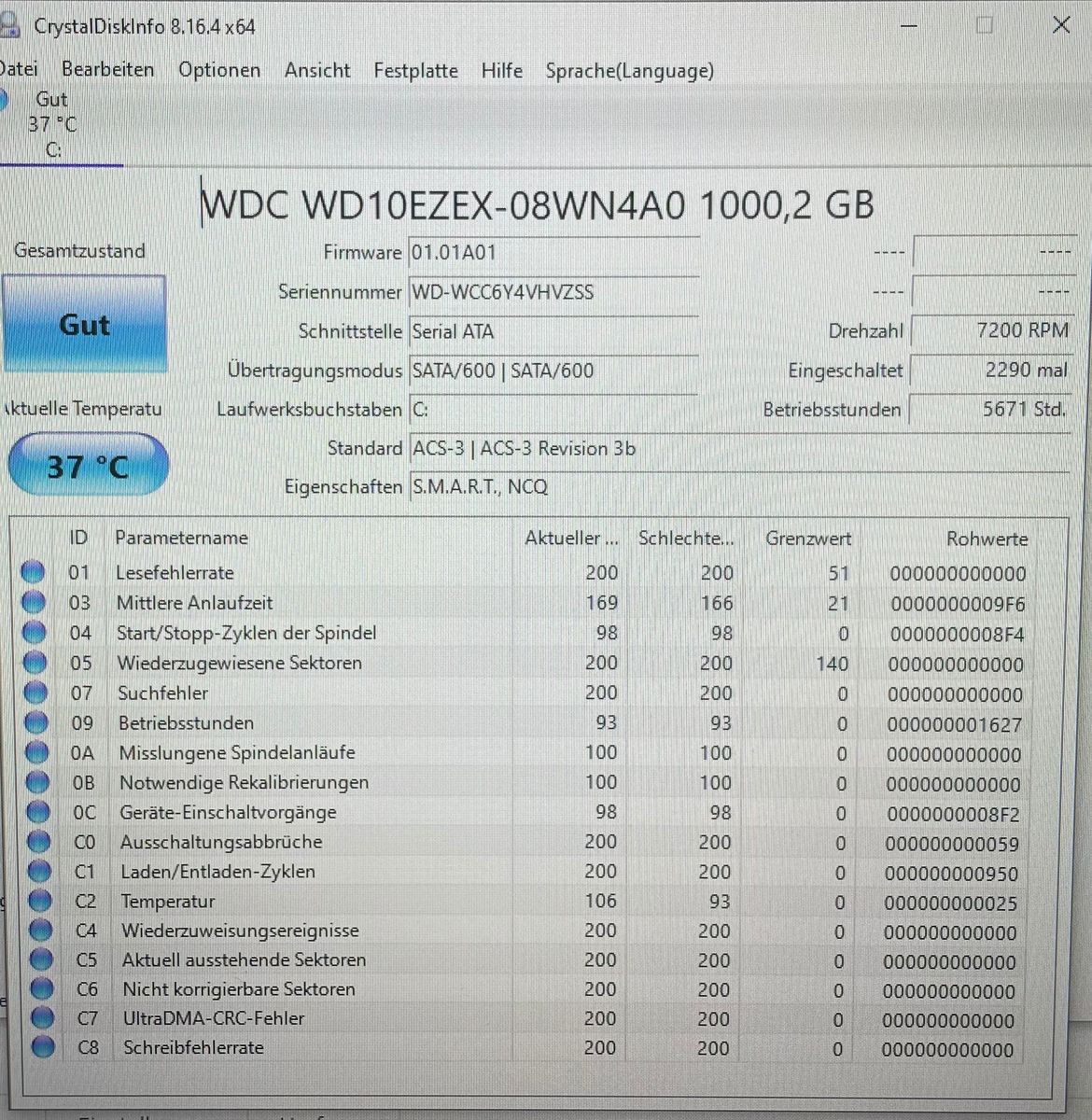Select the UltraDMA-CRC-Fehler parameter name
Image resolution: width=1092 pixels, height=1120 pixels.
(x=214, y=1018)
